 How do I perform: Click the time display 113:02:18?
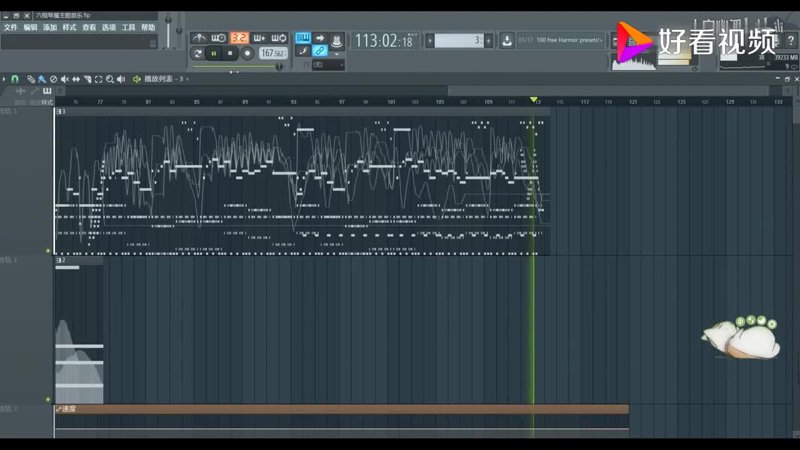pyautogui.click(x=386, y=40)
